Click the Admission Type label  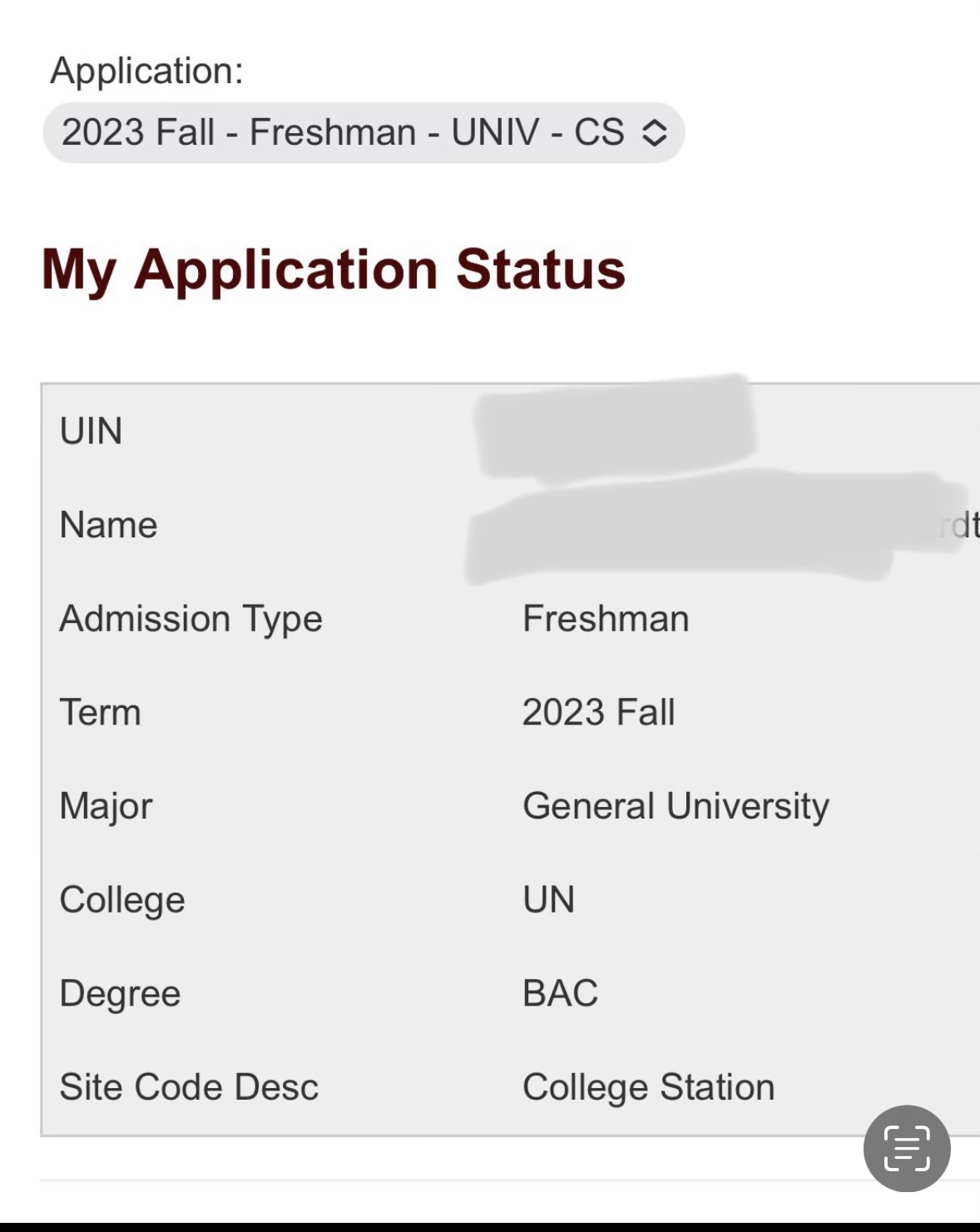(x=191, y=620)
